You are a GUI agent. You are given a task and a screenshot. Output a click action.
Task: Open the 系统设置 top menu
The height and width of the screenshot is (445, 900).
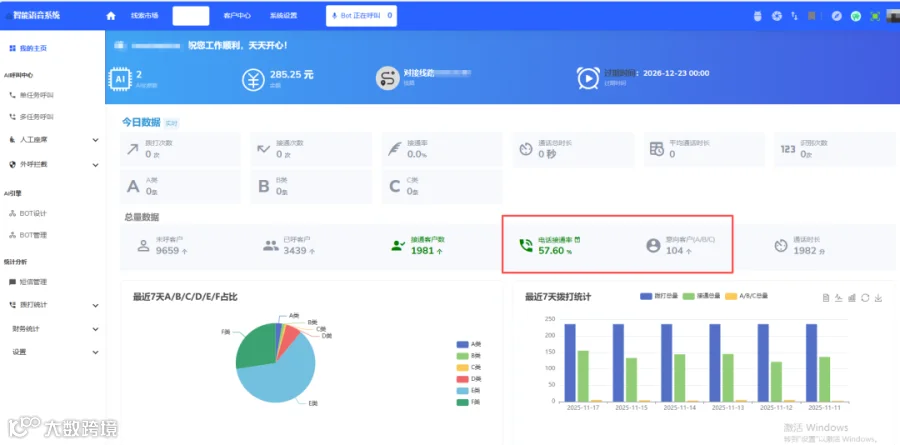[x=284, y=16]
